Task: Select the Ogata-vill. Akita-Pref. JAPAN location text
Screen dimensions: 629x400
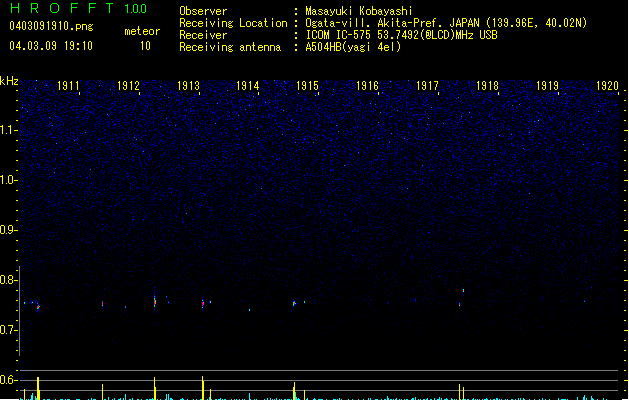Action: 446,23
